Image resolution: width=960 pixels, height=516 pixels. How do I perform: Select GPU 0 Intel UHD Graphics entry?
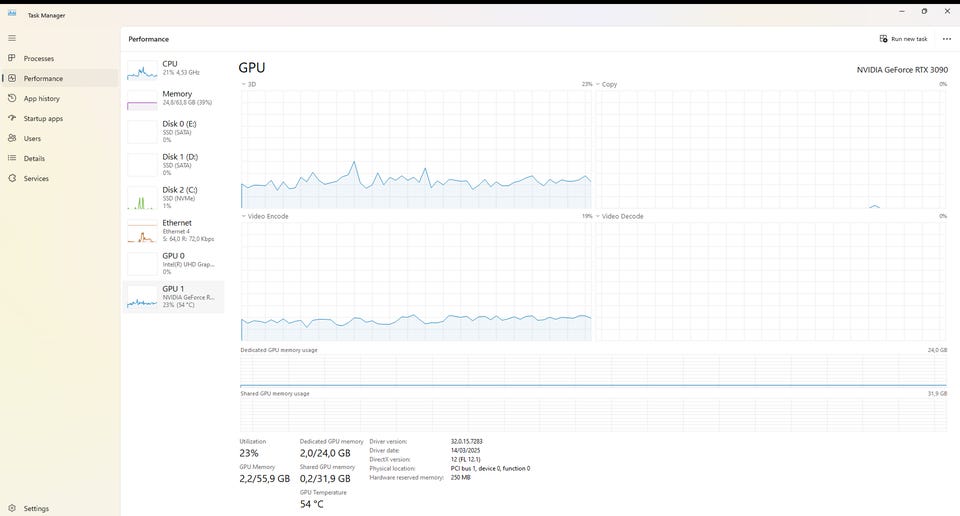point(174,264)
